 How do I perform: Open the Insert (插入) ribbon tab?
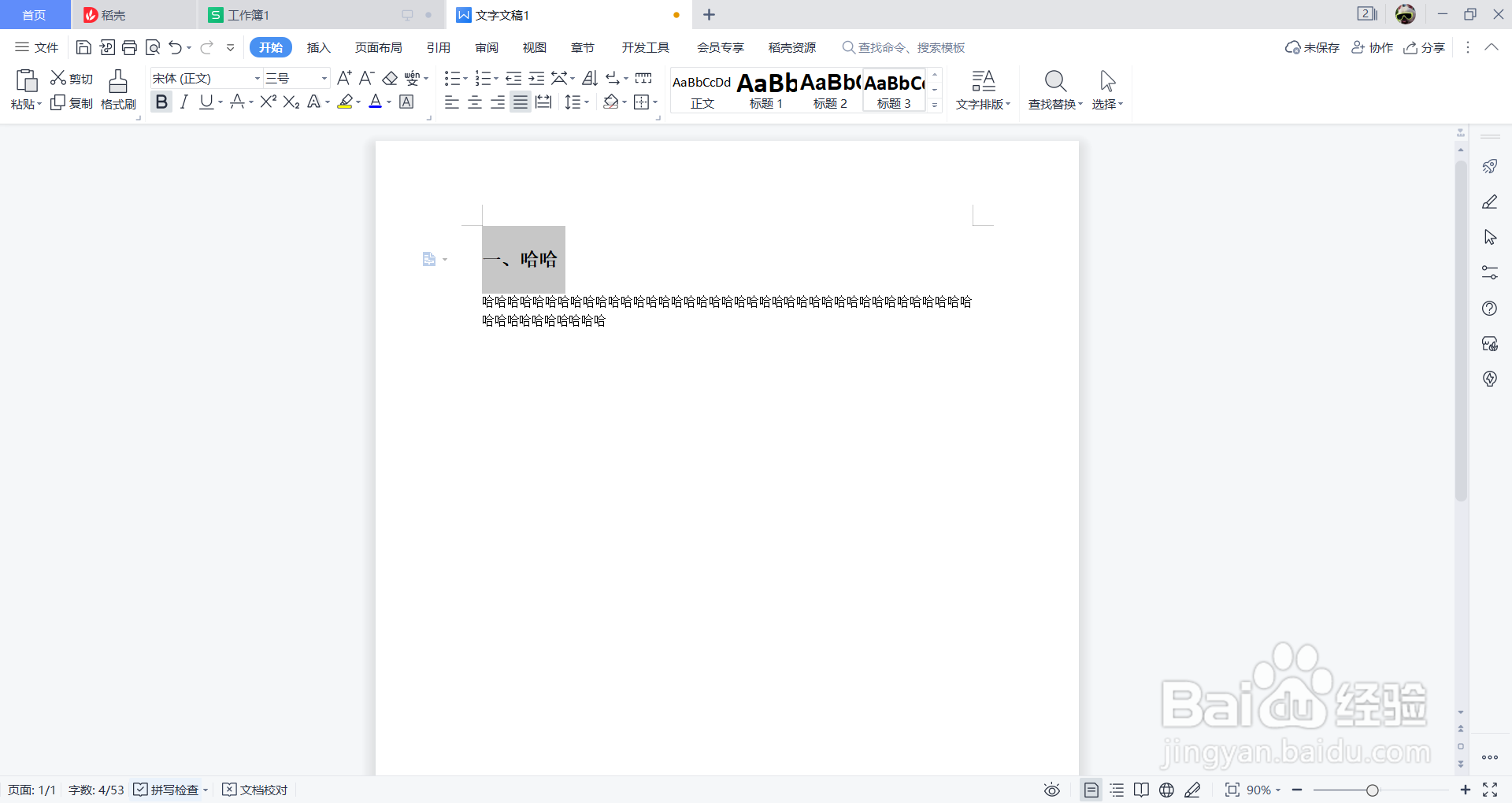318,47
